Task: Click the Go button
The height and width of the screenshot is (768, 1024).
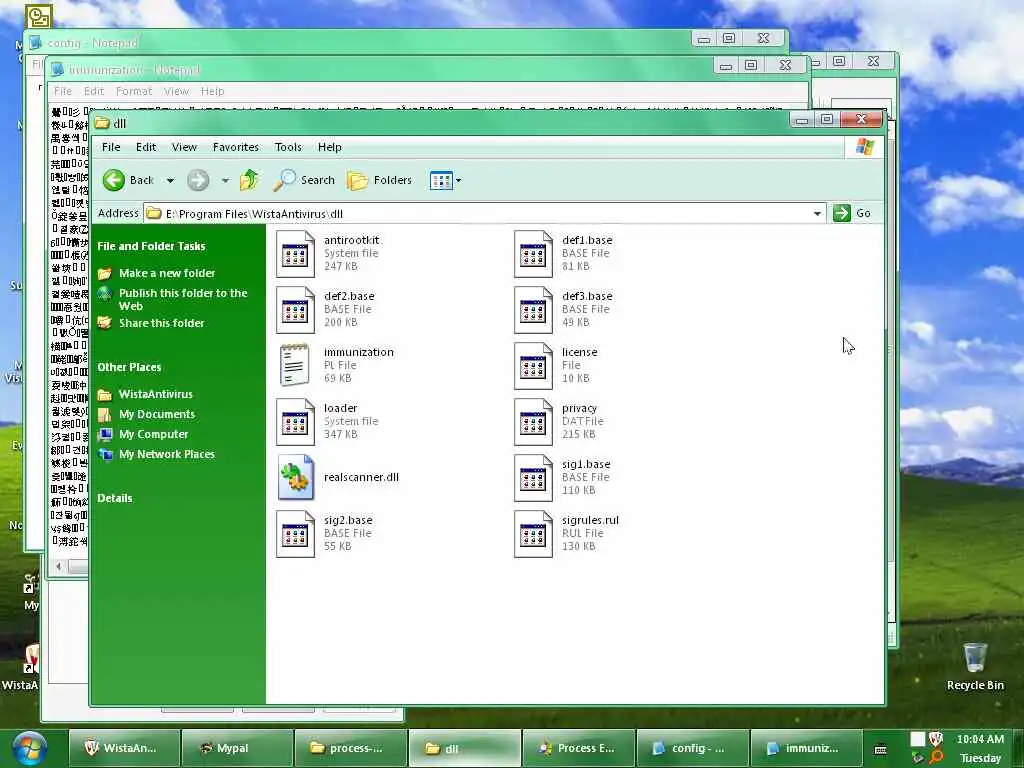Action: [852, 213]
